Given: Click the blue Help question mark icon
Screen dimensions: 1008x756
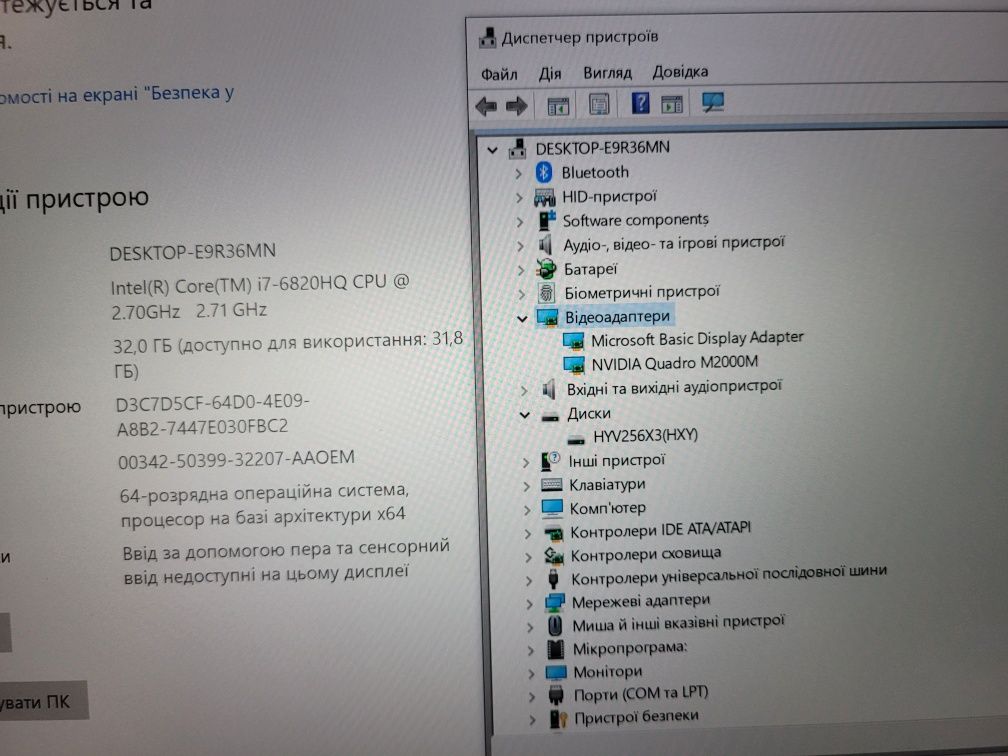Looking at the screenshot, I should point(640,103).
